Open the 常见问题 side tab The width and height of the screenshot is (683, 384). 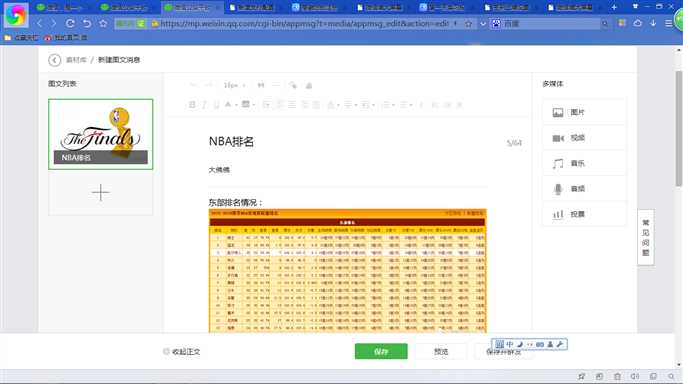point(646,237)
